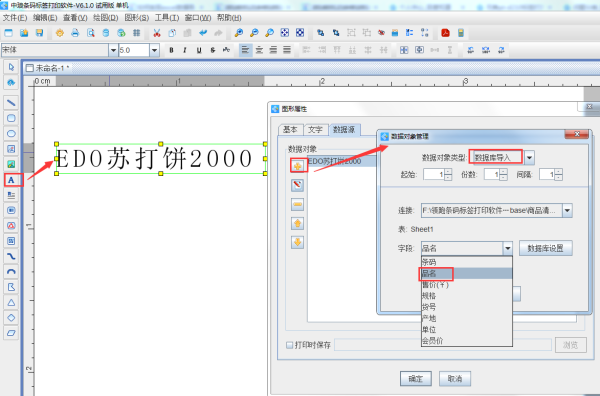Open the font name dropdown

113,50
